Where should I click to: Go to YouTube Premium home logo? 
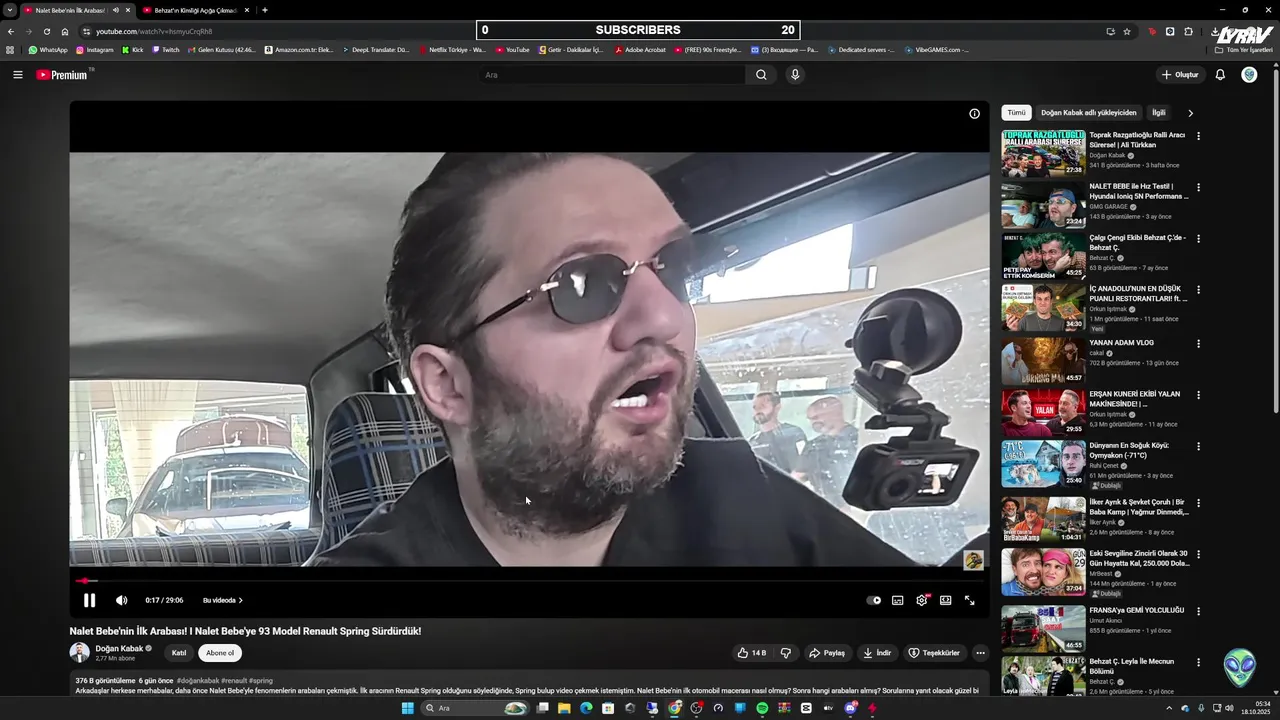62,74
